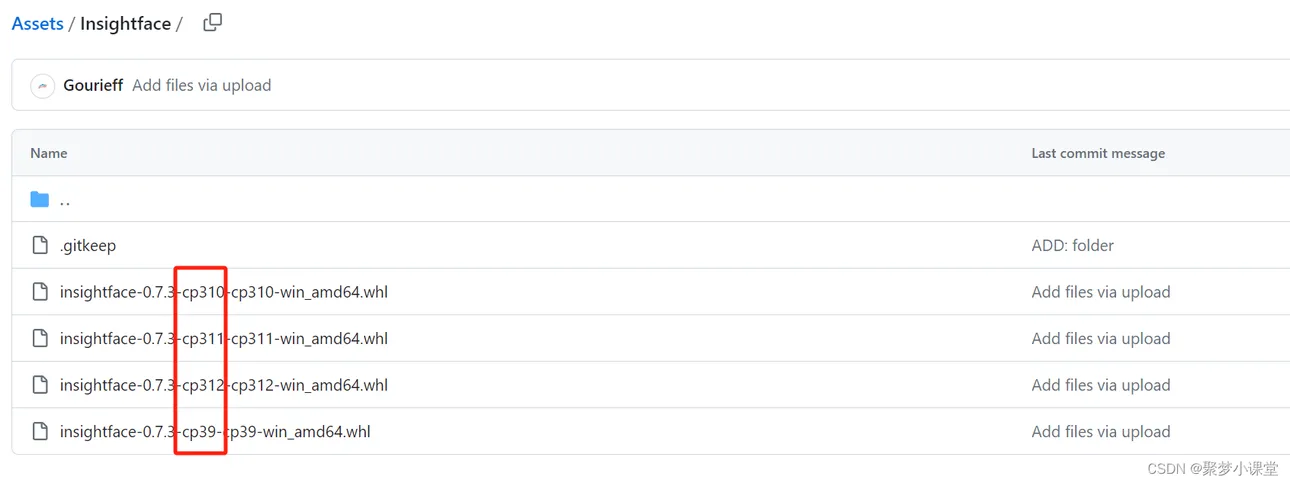Open the .gitkeep file
The width and height of the screenshot is (1290, 483).
click(88, 246)
